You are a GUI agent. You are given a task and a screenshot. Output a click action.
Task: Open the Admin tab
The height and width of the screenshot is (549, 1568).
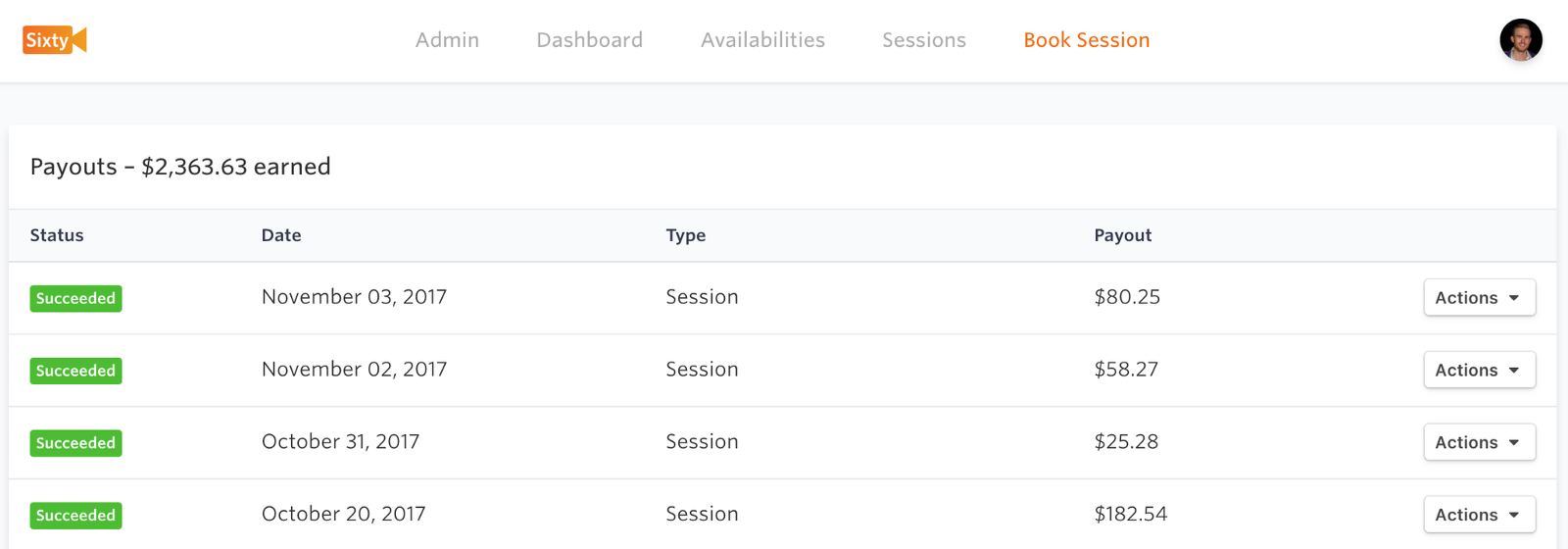(x=448, y=40)
